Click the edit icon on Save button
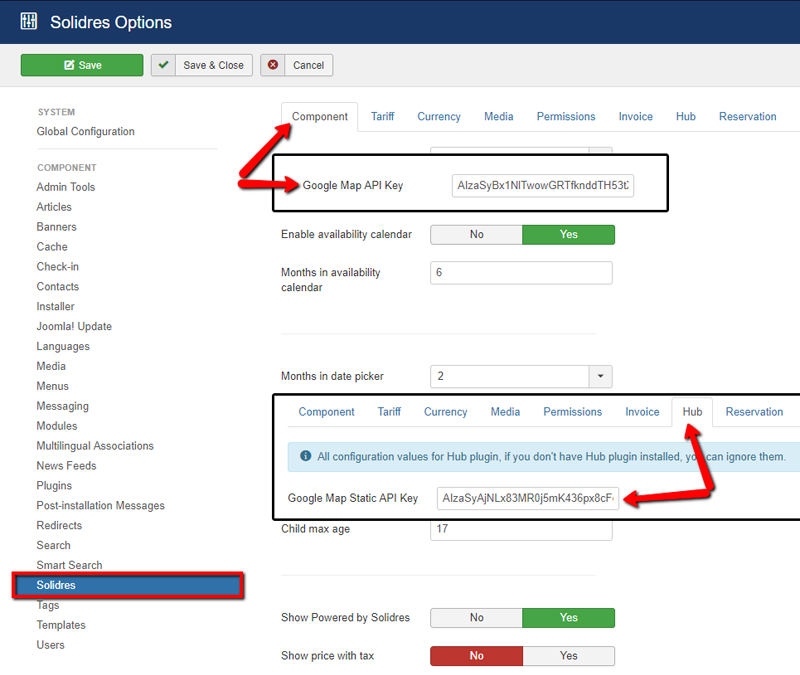 (69, 65)
